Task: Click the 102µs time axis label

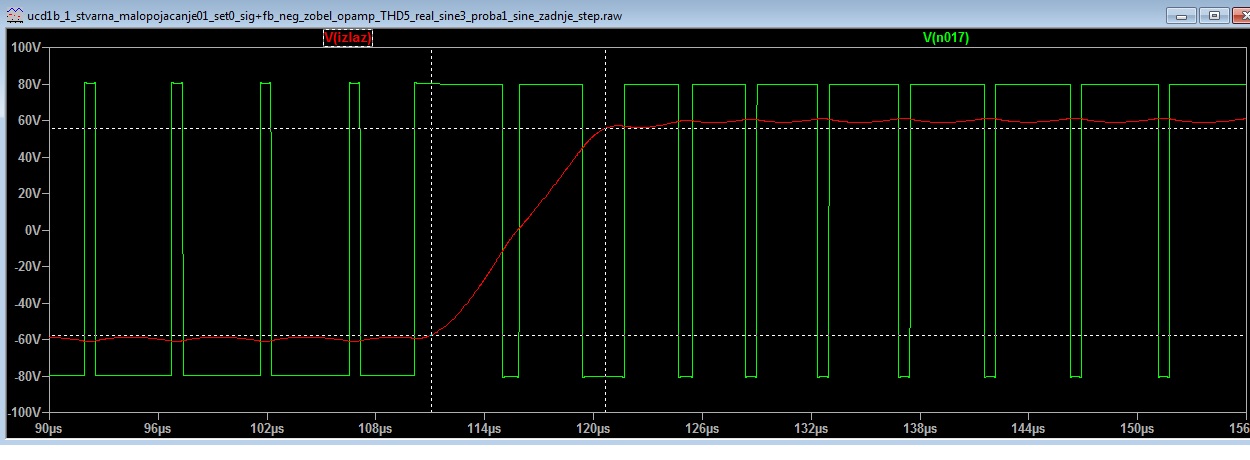Action: tap(266, 429)
